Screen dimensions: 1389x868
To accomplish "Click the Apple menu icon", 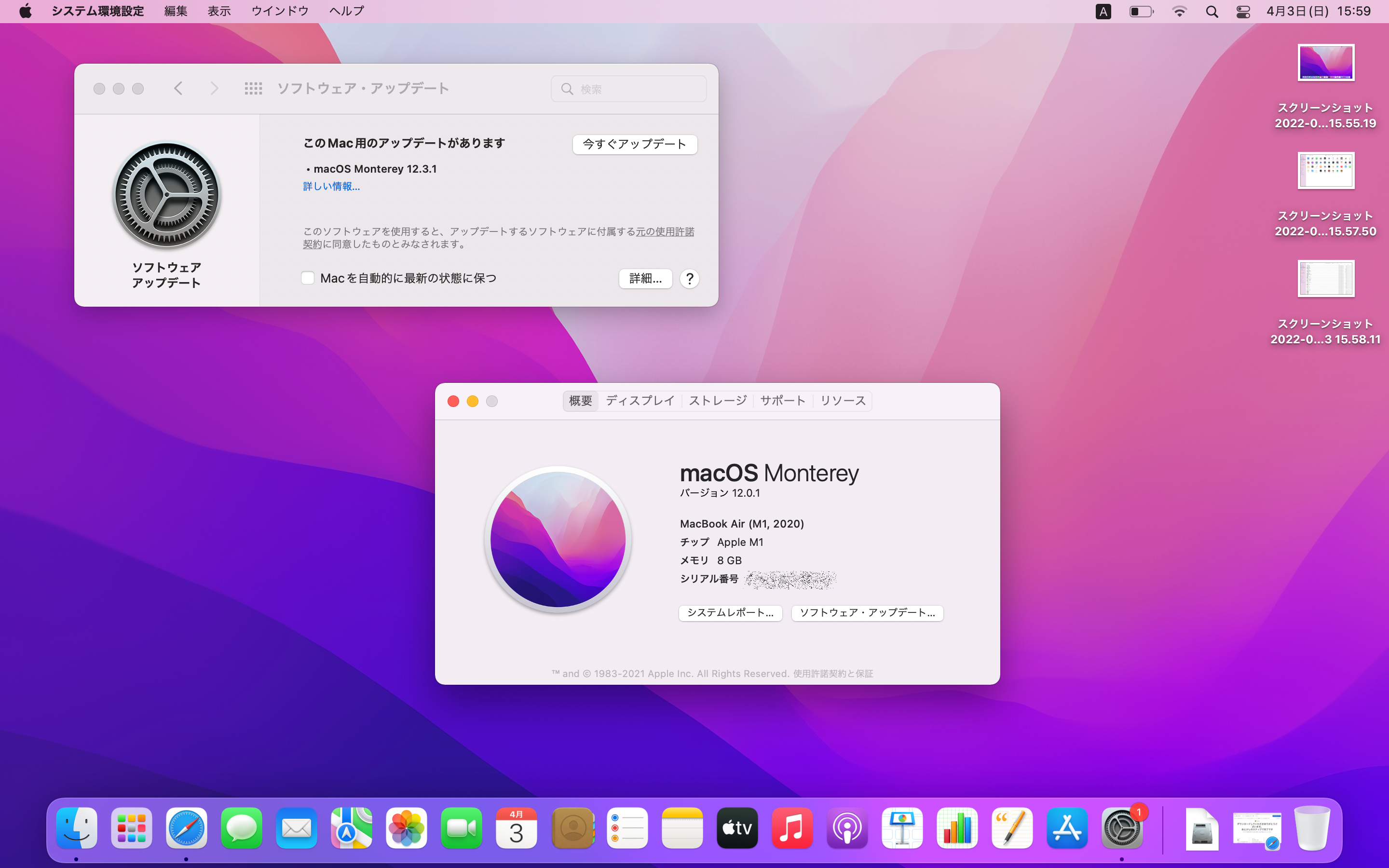I will [25, 11].
